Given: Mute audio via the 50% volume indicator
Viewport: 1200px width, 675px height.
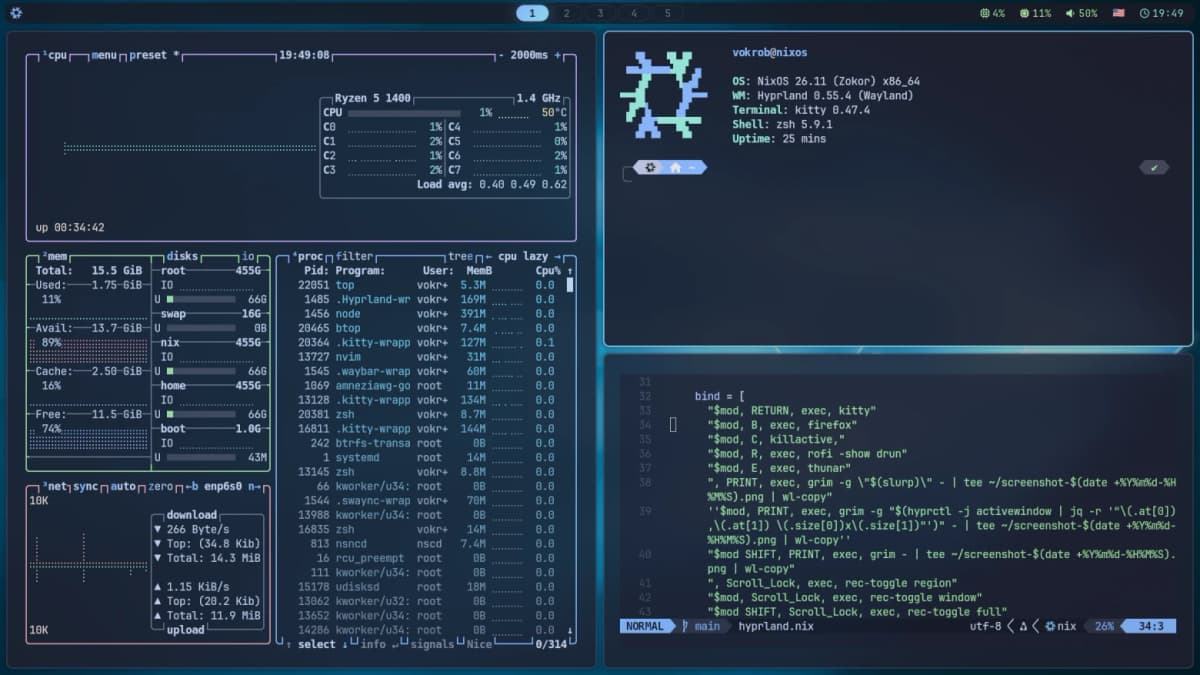Looking at the screenshot, I should 1081,13.
